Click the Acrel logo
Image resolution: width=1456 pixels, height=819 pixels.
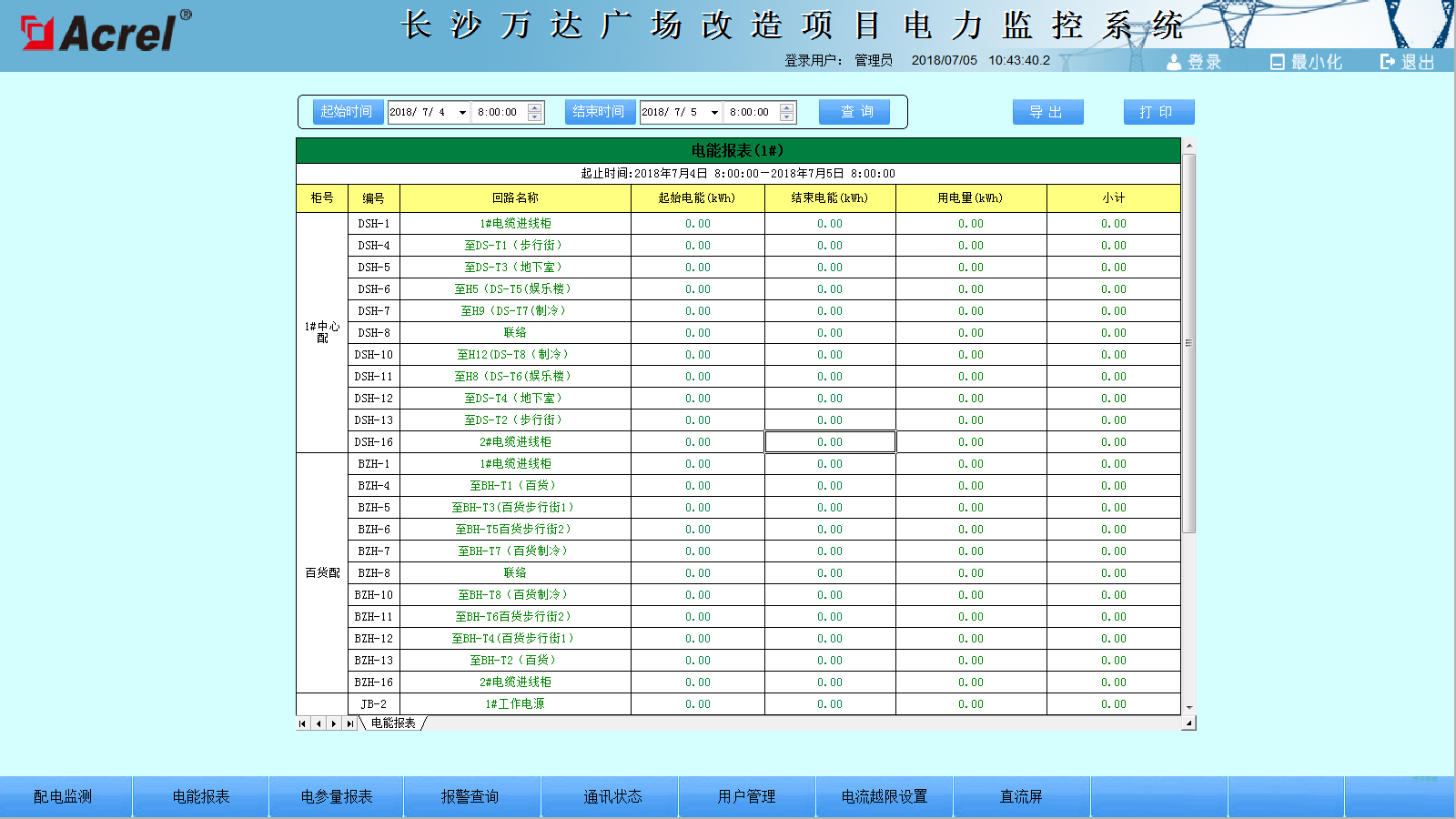106,33
